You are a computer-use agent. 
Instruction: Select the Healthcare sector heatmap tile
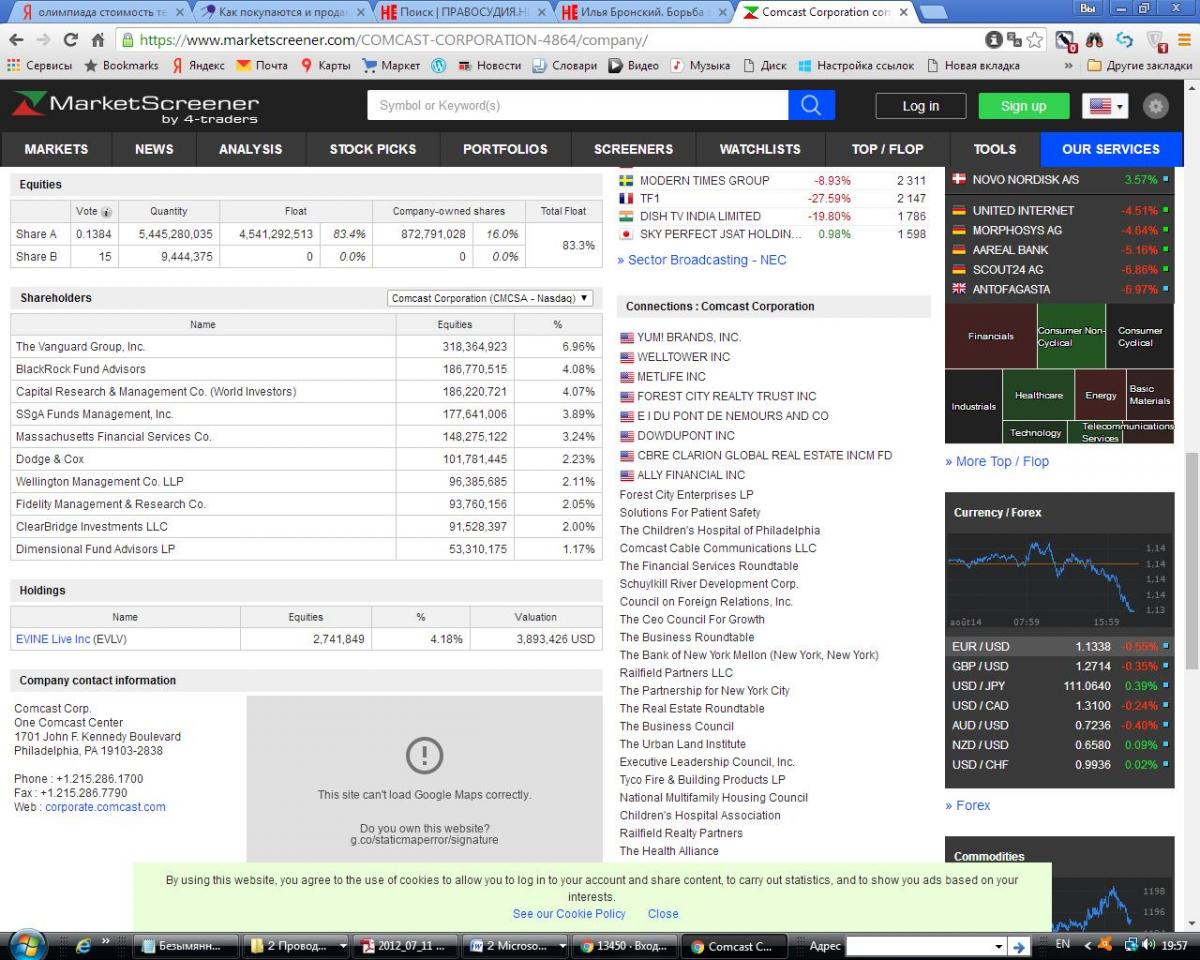tap(1038, 395)
